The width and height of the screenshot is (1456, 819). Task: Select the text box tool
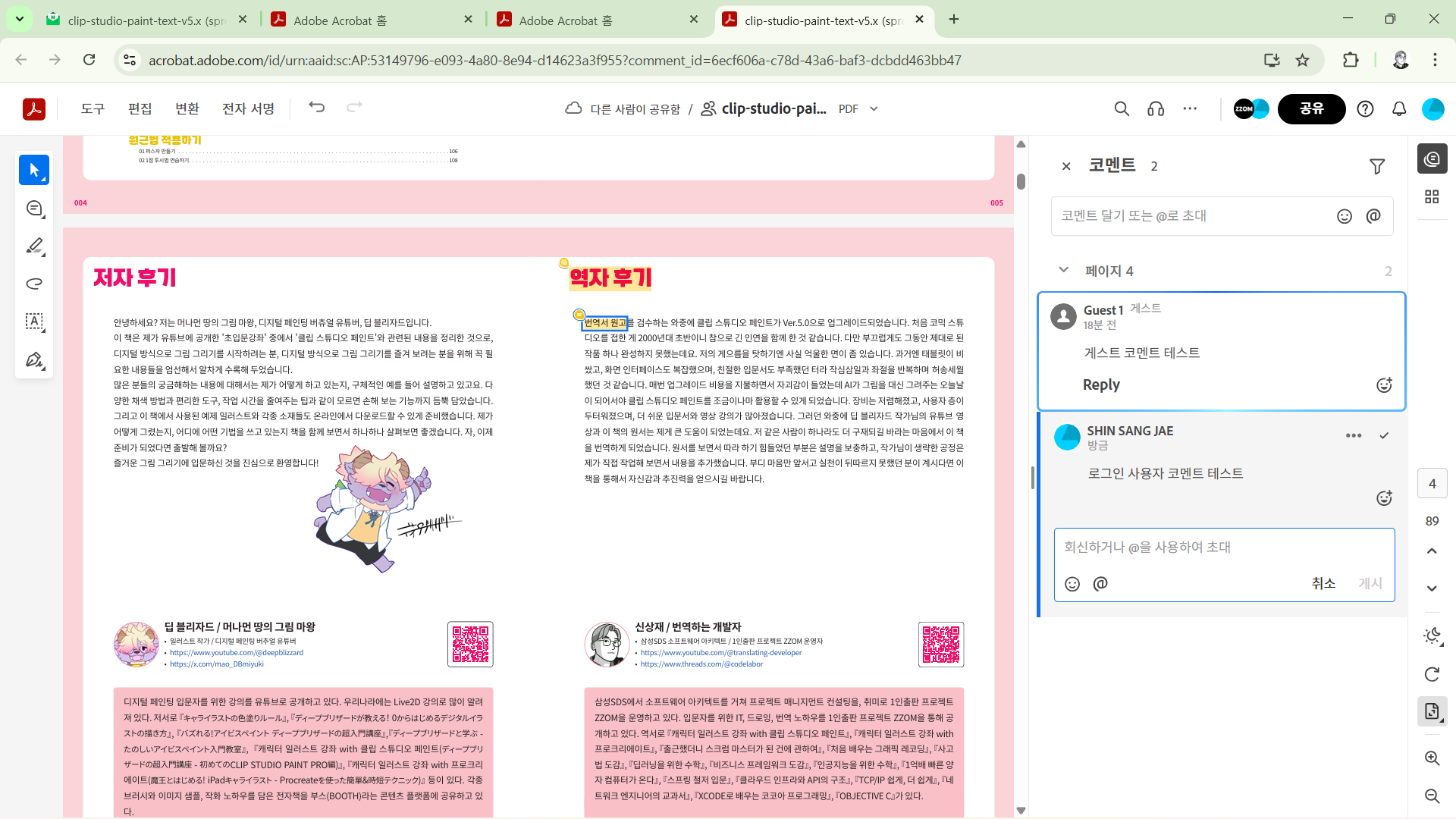point(34,322)
